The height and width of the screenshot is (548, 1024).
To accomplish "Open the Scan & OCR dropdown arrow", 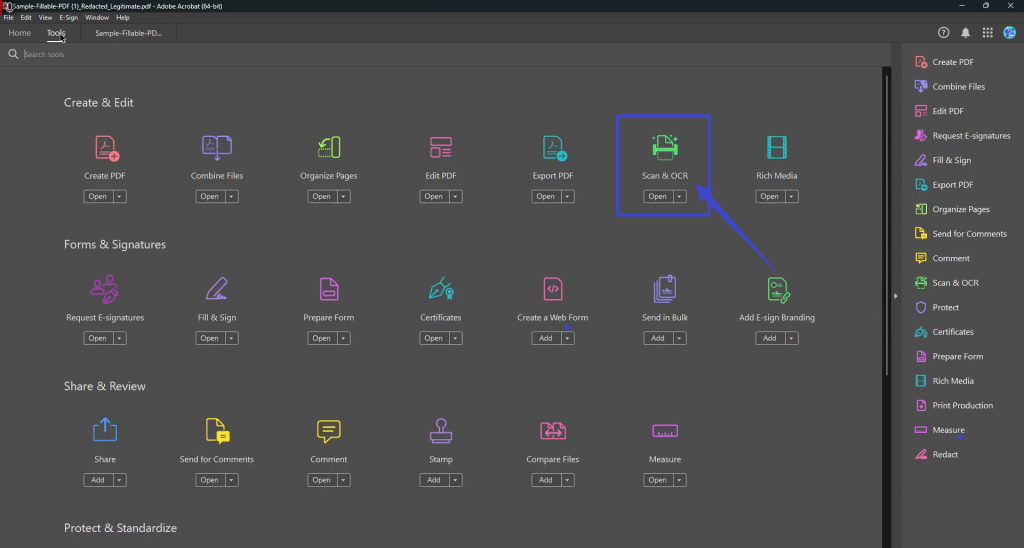I will point(679,197).
